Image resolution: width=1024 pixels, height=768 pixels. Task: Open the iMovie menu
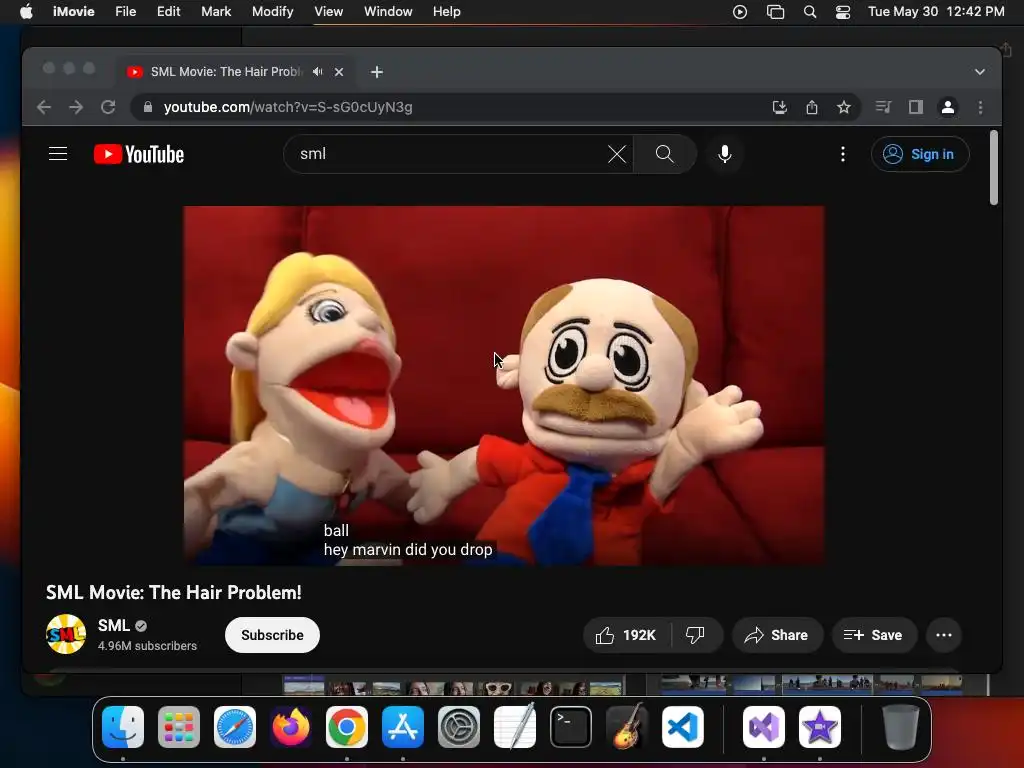point(73,12)
